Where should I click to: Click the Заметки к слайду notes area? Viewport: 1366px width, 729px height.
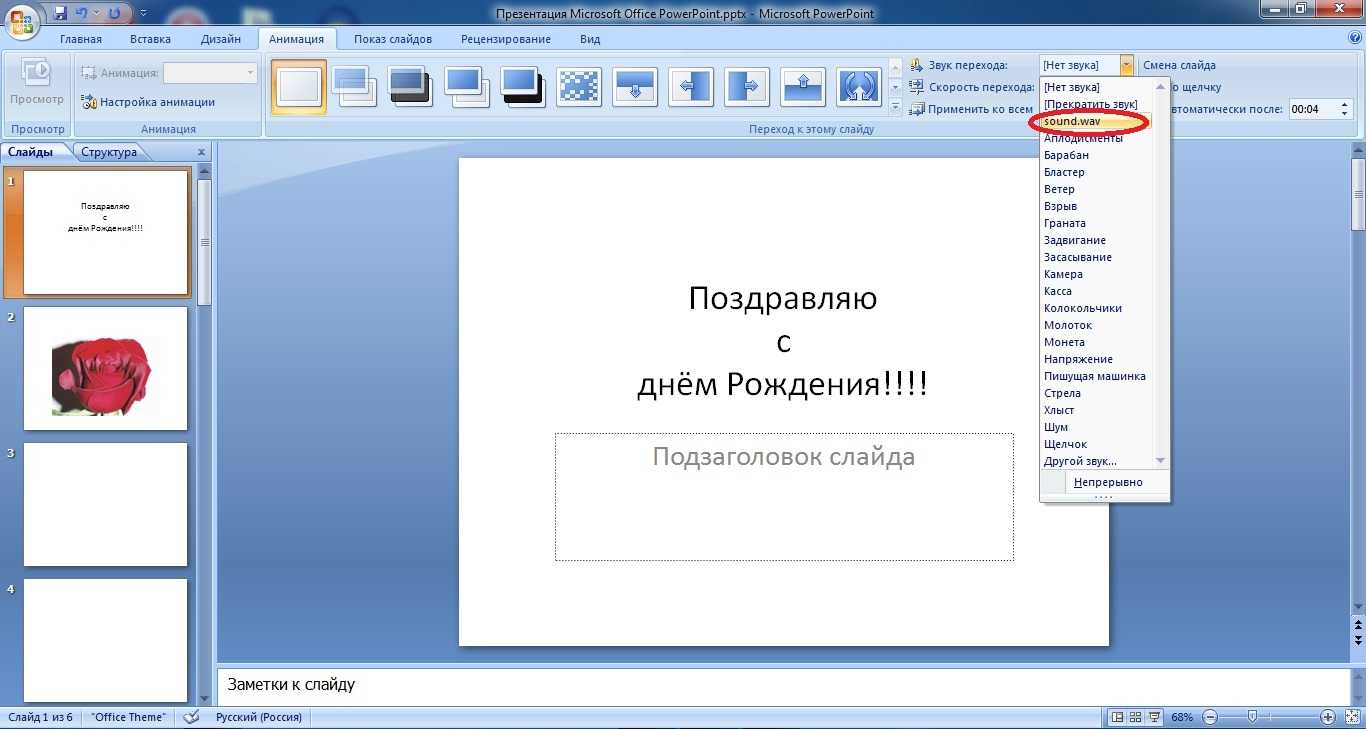coord(783,686)
